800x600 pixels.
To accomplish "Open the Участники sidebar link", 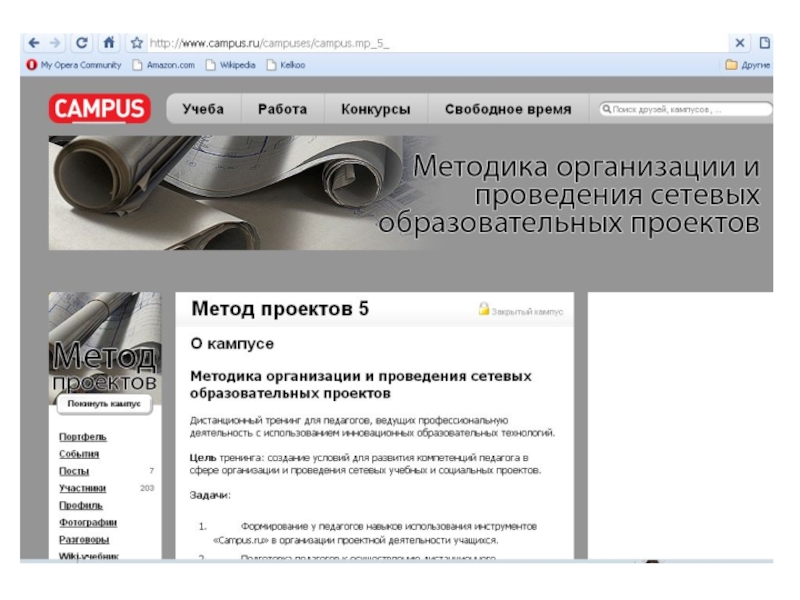I will [82, 488].
